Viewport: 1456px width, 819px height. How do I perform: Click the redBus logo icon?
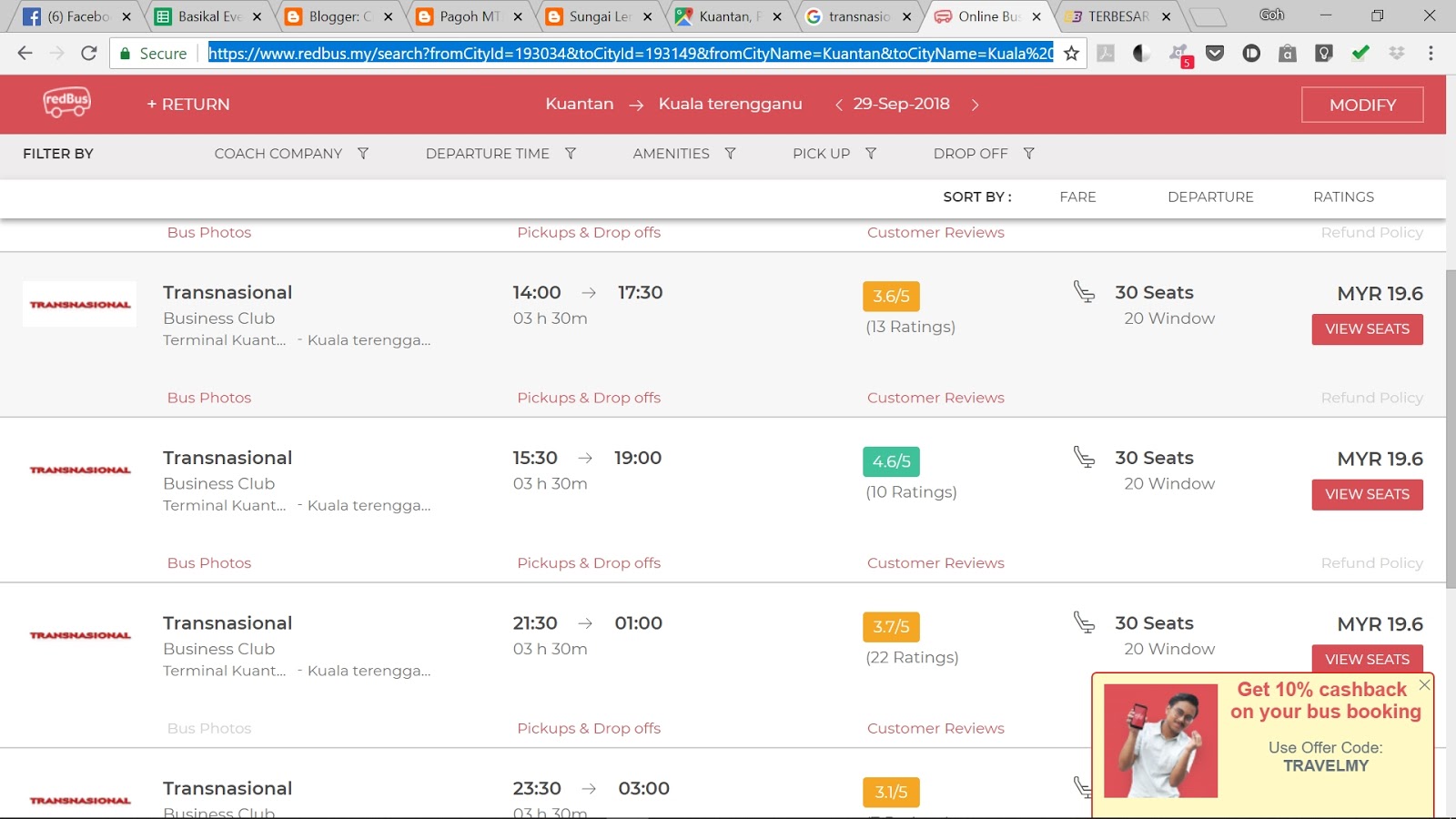click(x=66, y=102)
